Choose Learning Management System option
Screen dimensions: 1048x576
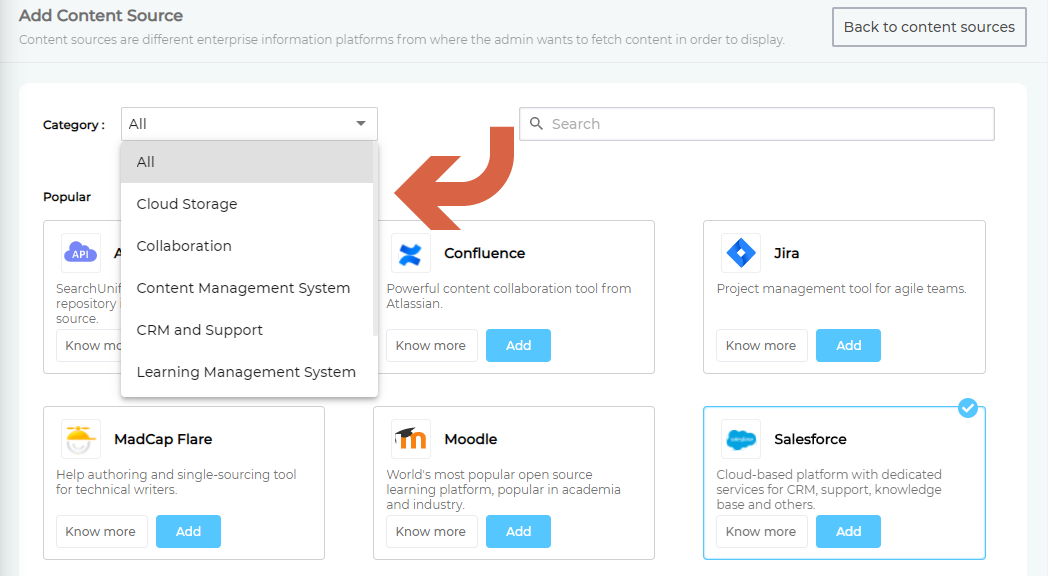coord(246,372)
